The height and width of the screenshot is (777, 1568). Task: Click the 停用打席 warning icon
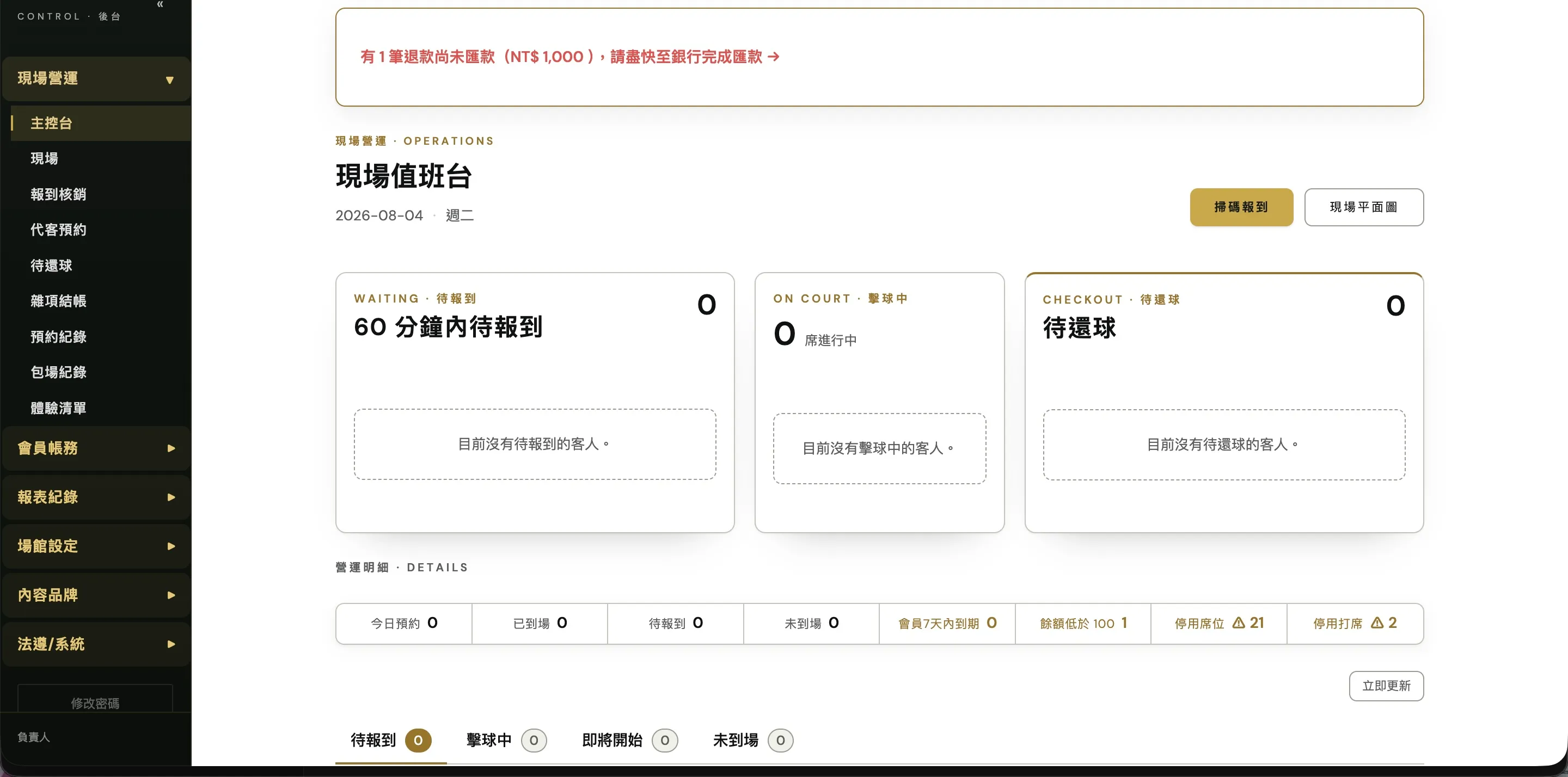click(x=1377, y=623)
